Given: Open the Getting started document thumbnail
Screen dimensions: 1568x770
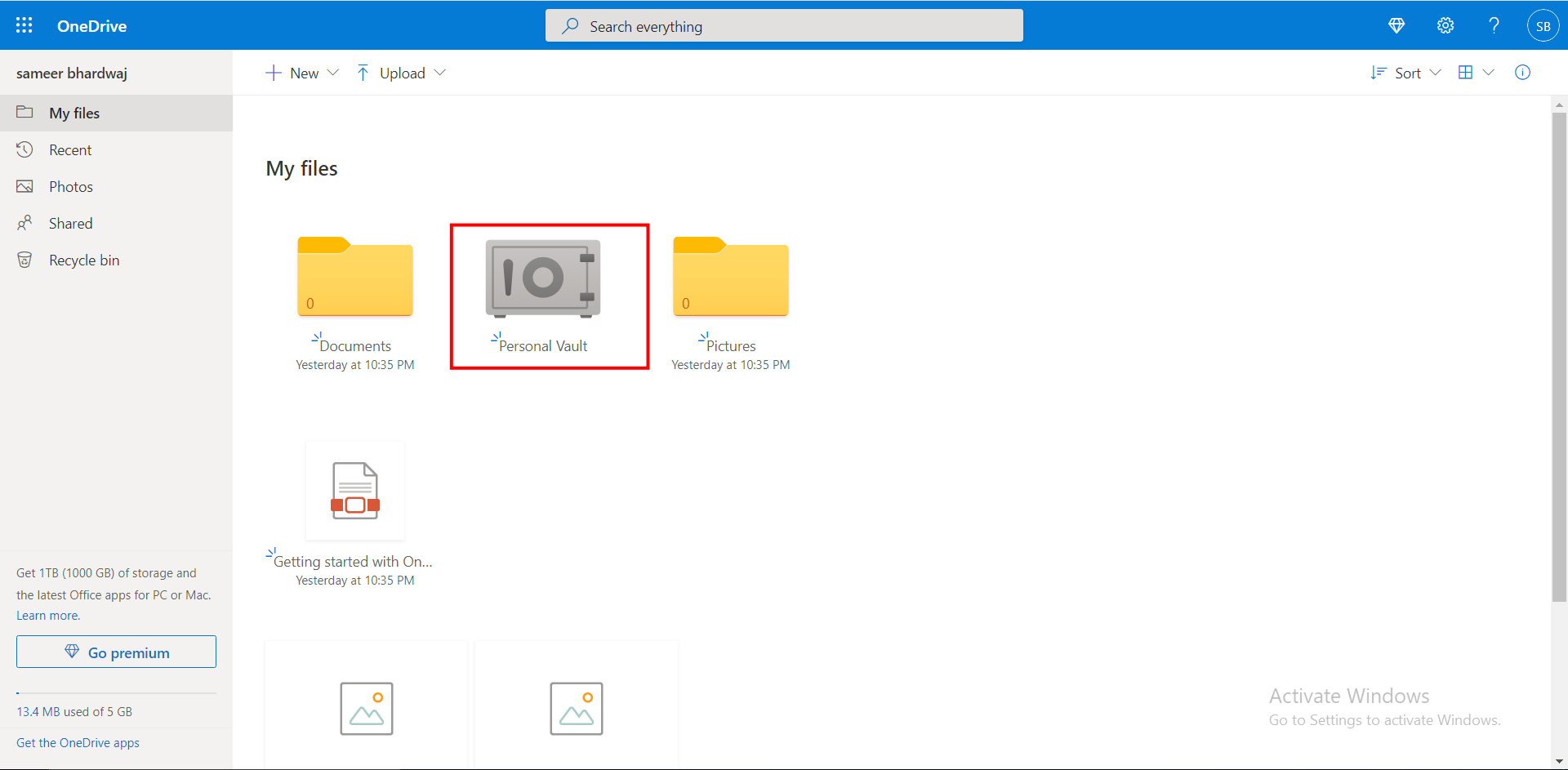Looking at the screenshot, I should (x=355, y=491).
